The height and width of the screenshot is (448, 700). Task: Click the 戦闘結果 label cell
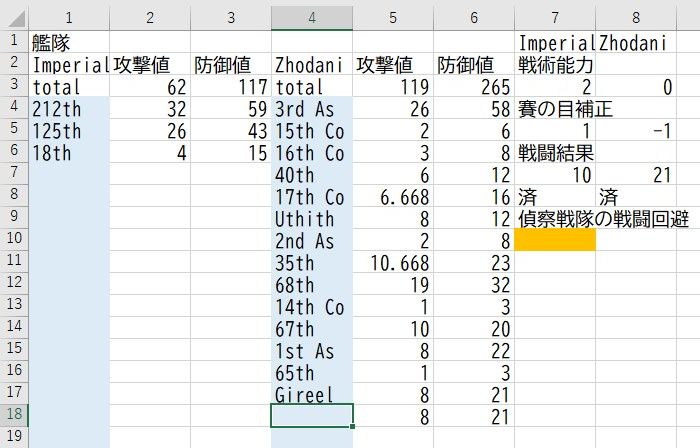555,152
